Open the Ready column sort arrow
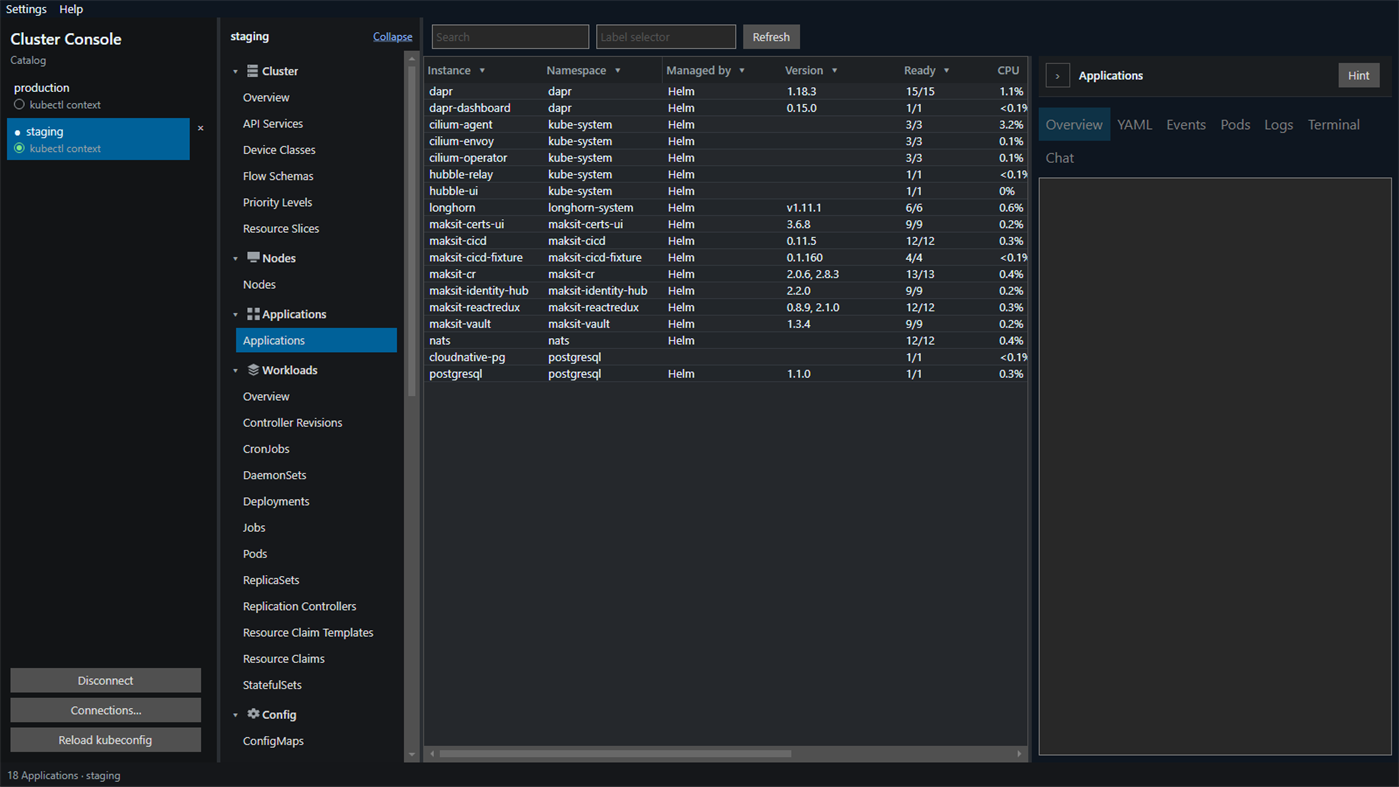This screenshot has width=1399, height=787. pos(947,71)
